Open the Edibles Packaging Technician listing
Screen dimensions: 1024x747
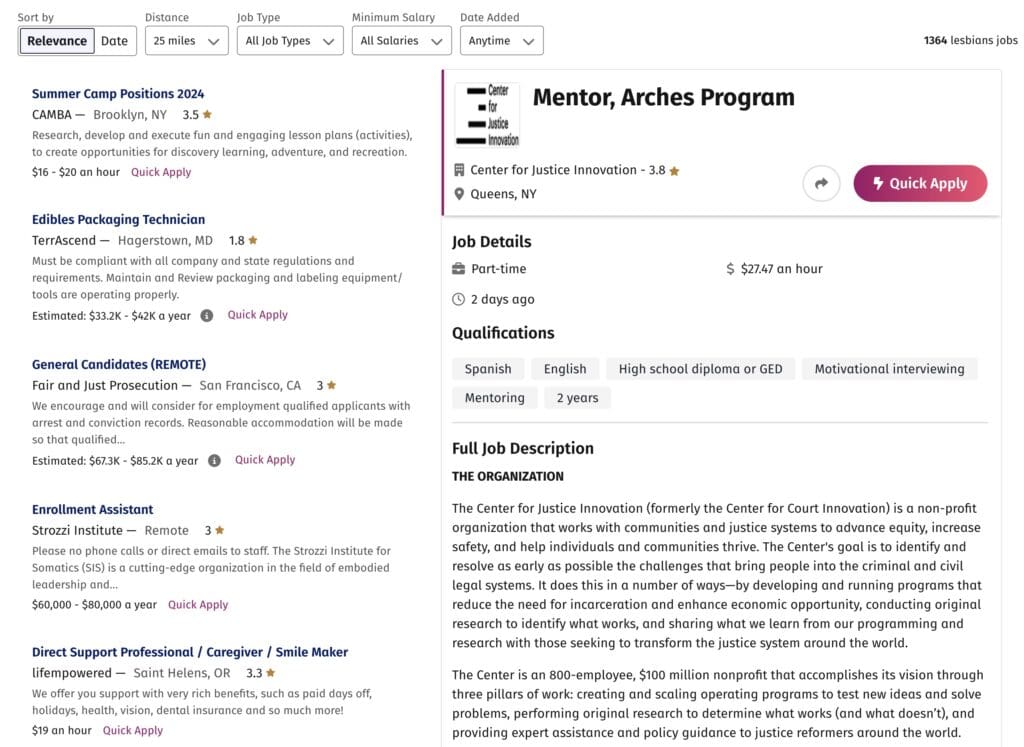pos(118,219)
